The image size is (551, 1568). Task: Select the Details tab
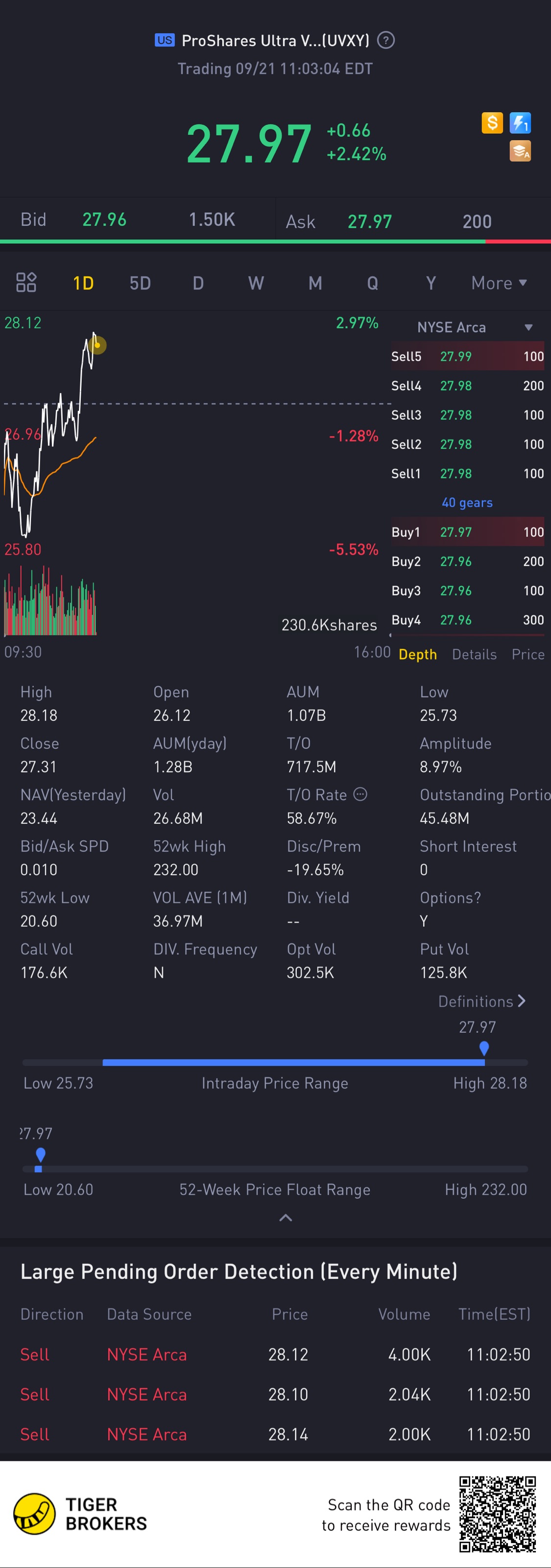click(x=474, y=654)
